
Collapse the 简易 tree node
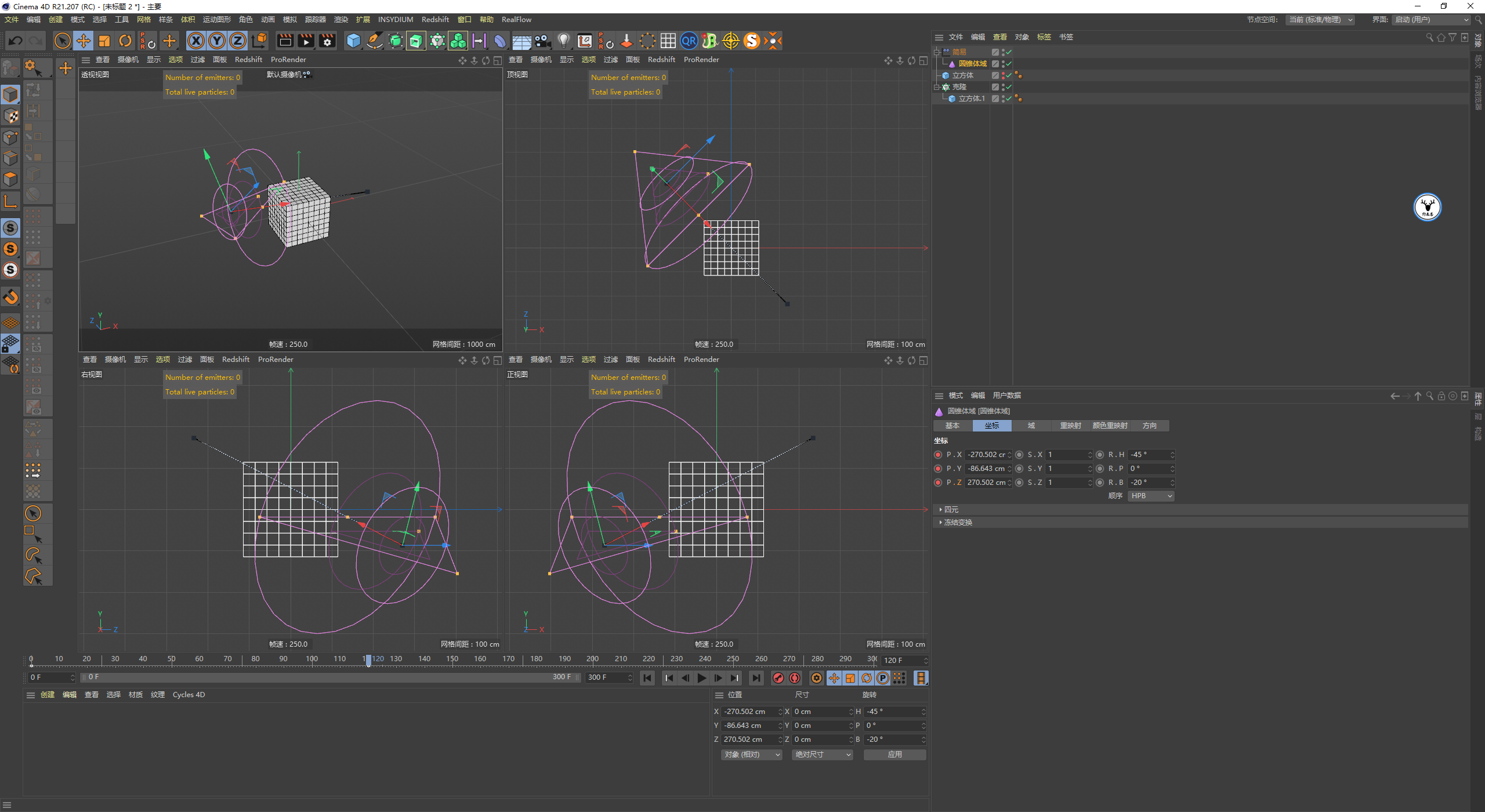(x=937, y=52)
